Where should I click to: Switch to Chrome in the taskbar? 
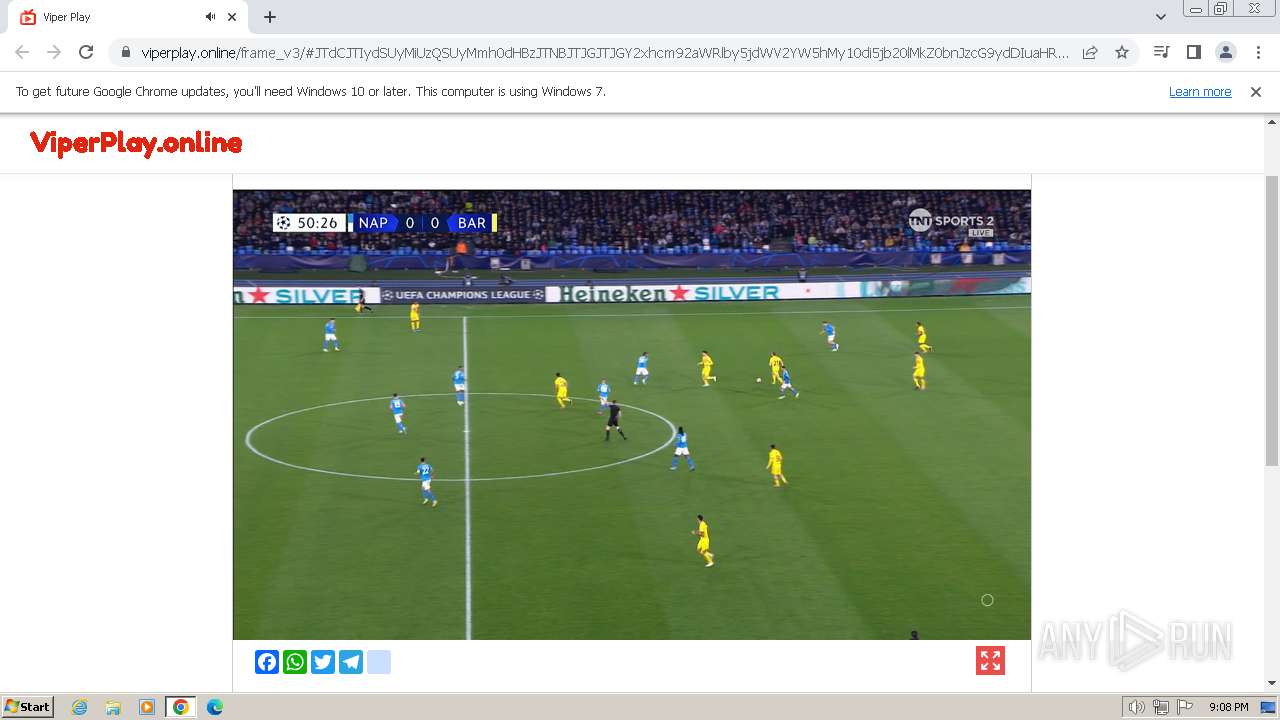click(180, 707)
